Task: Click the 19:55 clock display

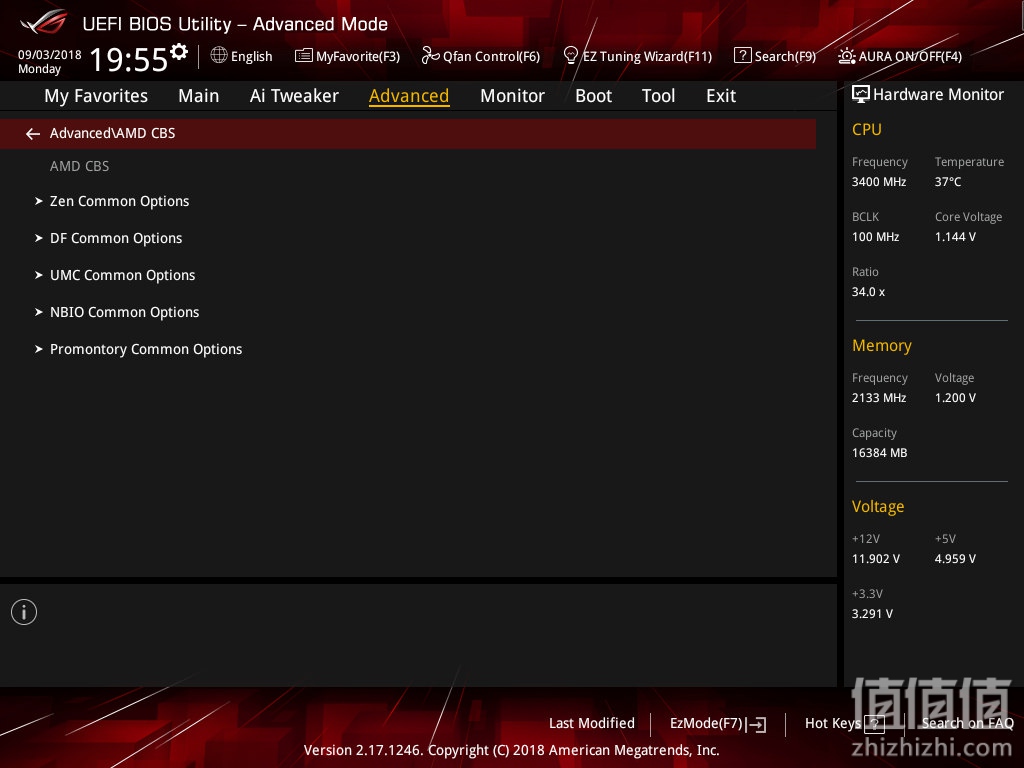Action: 129,59
